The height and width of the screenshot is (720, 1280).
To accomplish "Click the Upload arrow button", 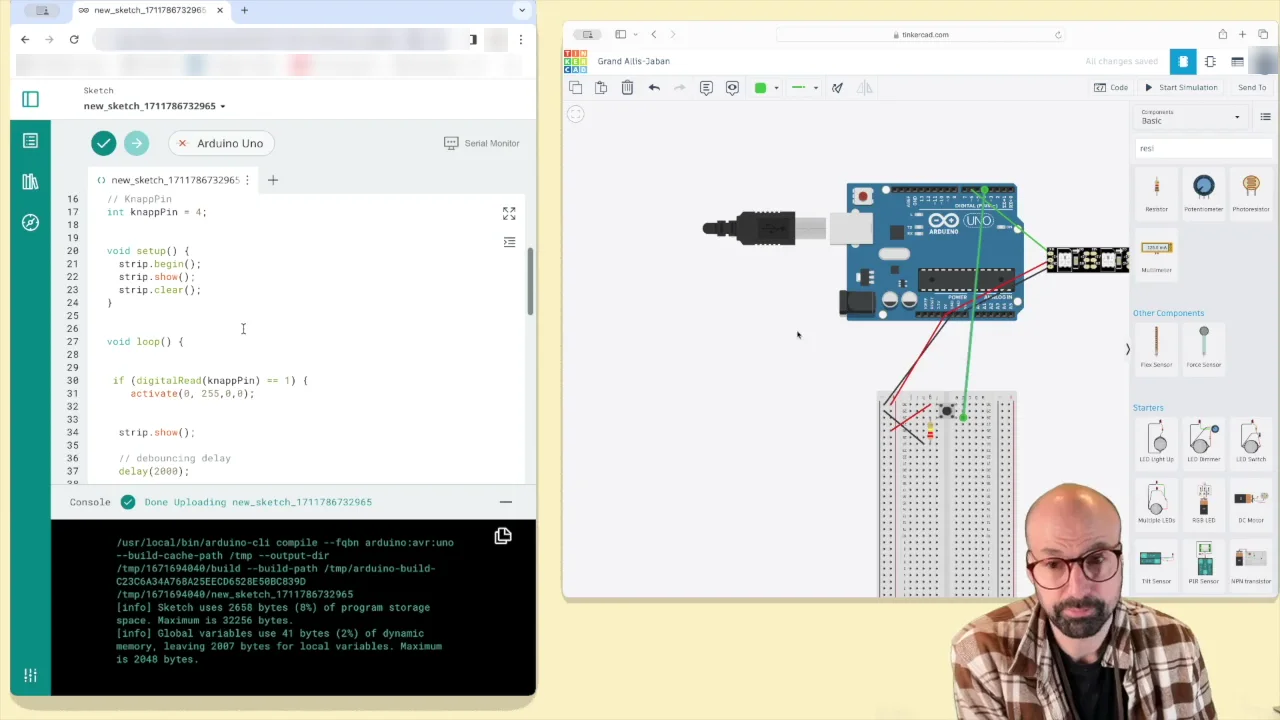I will pyautogui.click(x=137, y=143).
